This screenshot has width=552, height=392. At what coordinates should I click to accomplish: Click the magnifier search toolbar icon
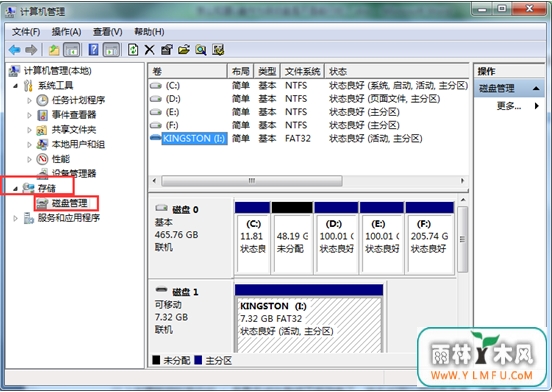(x=201, y=50)
